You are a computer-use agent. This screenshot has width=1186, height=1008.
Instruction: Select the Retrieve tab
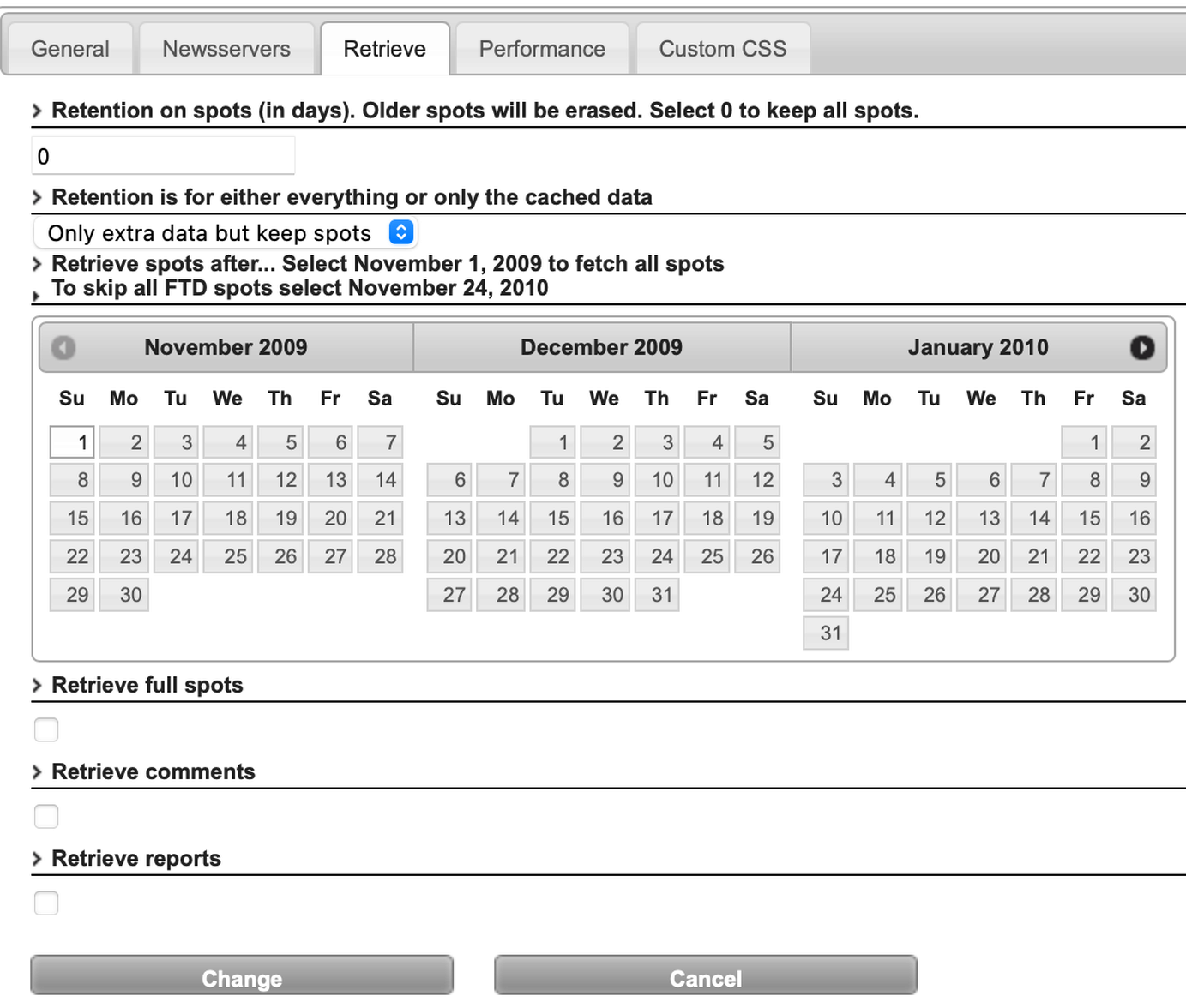385,49
